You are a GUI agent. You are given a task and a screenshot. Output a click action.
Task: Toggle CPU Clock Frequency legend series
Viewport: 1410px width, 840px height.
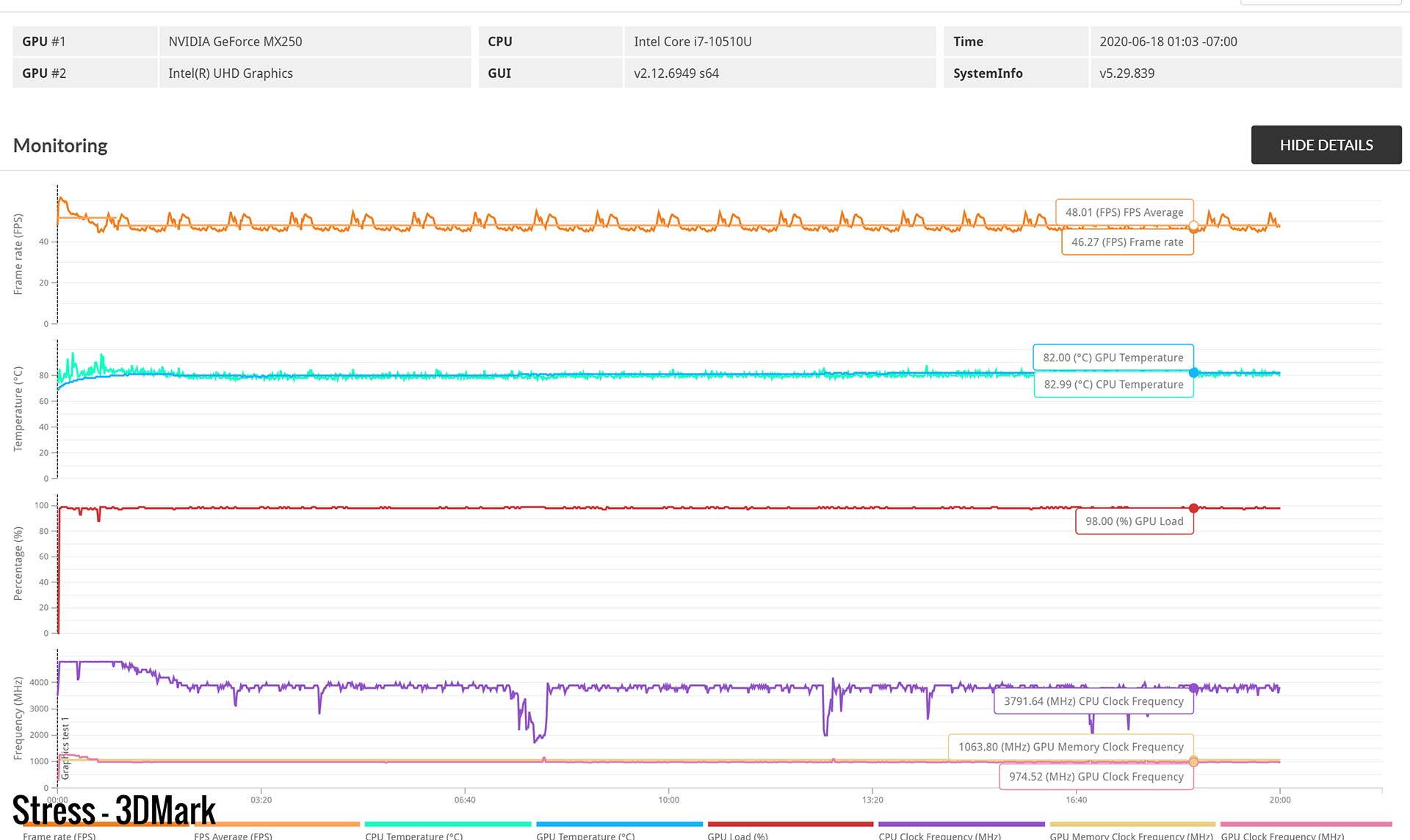pyautogui.click(x=939, y=835)
